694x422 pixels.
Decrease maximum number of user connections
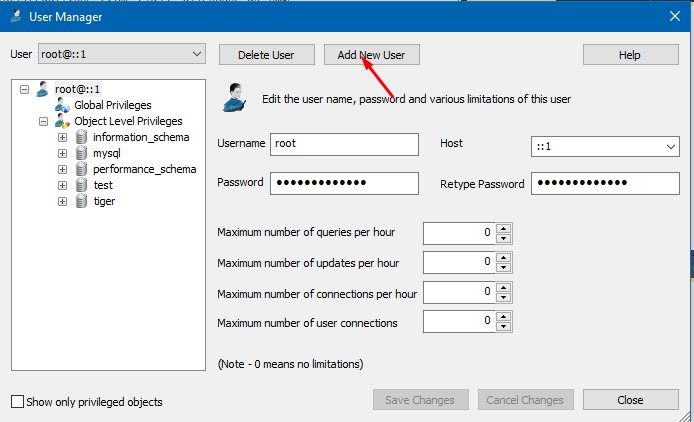[x=504, y=327]
